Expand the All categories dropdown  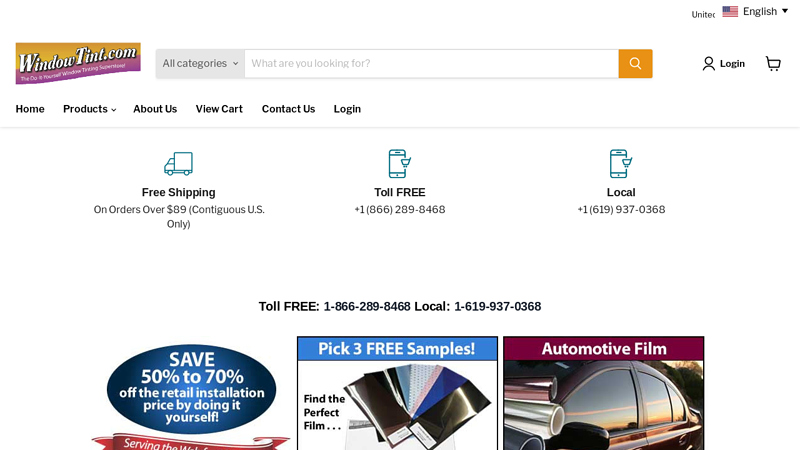coord(200,64)
